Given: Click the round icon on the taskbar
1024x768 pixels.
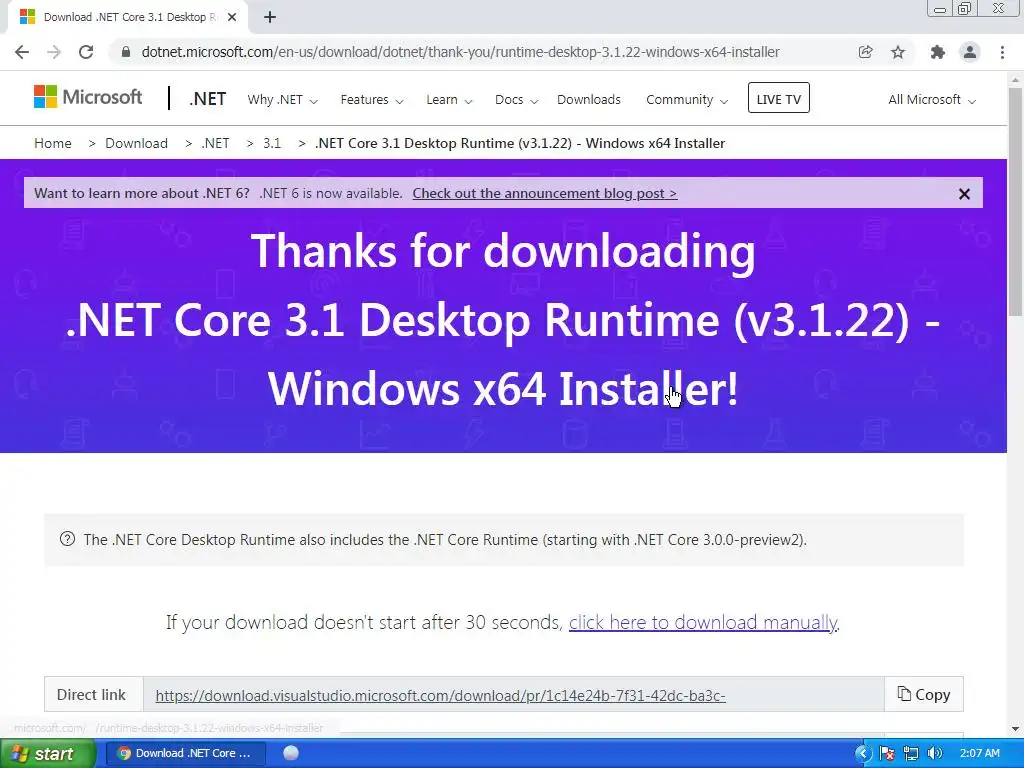Looking at the screenshot, I should (x=291, y=753).
